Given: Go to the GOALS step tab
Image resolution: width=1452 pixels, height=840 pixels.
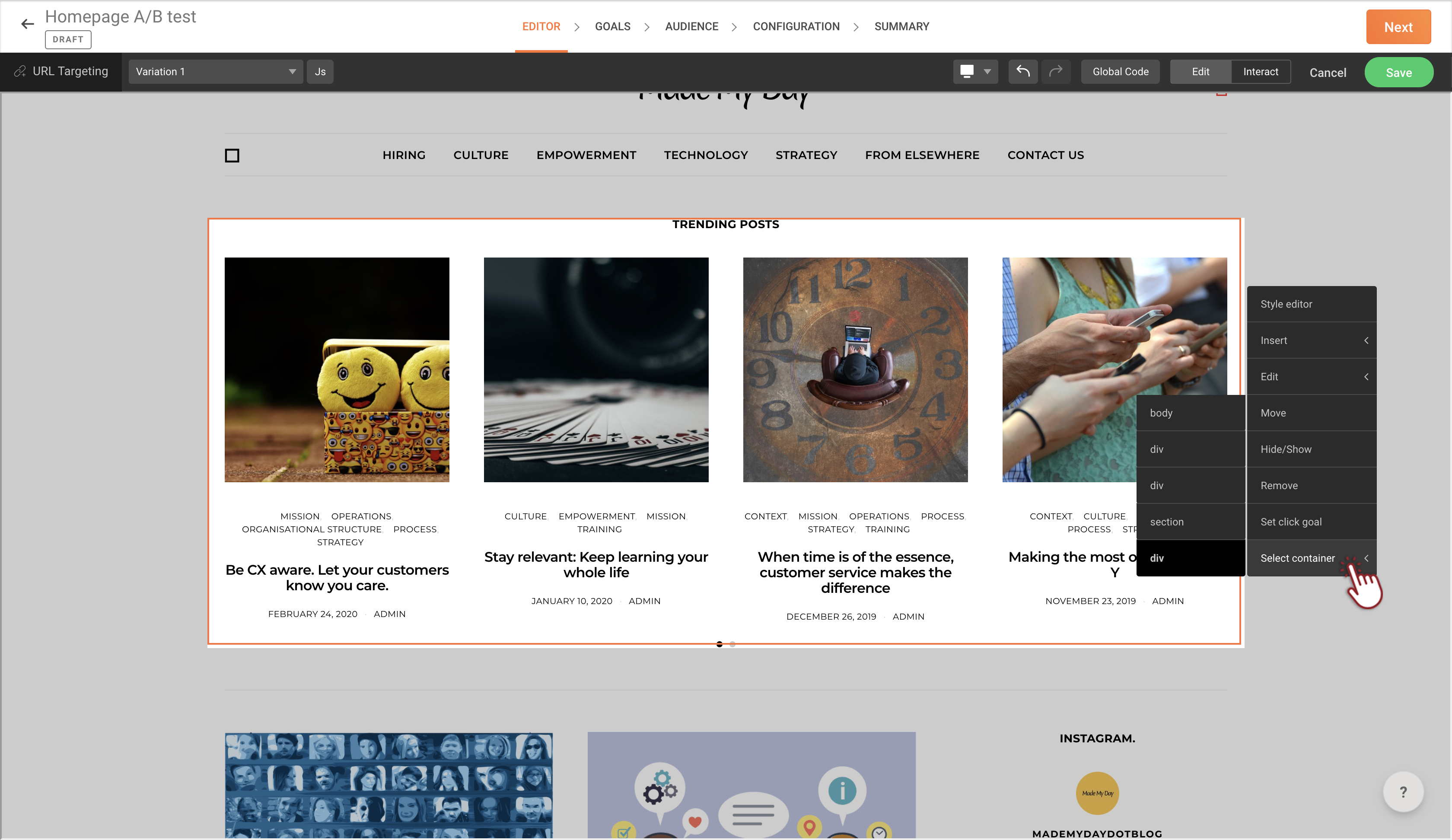Looking at the screenshot, I should [x=612, y=26].
